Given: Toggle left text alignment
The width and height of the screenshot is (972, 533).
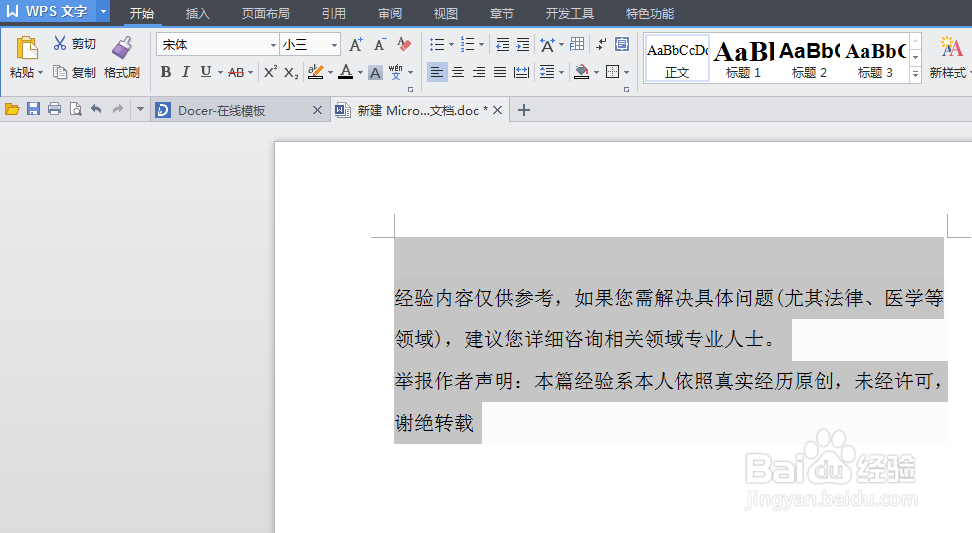Looking at the screenshot, I should click(437, 73).
